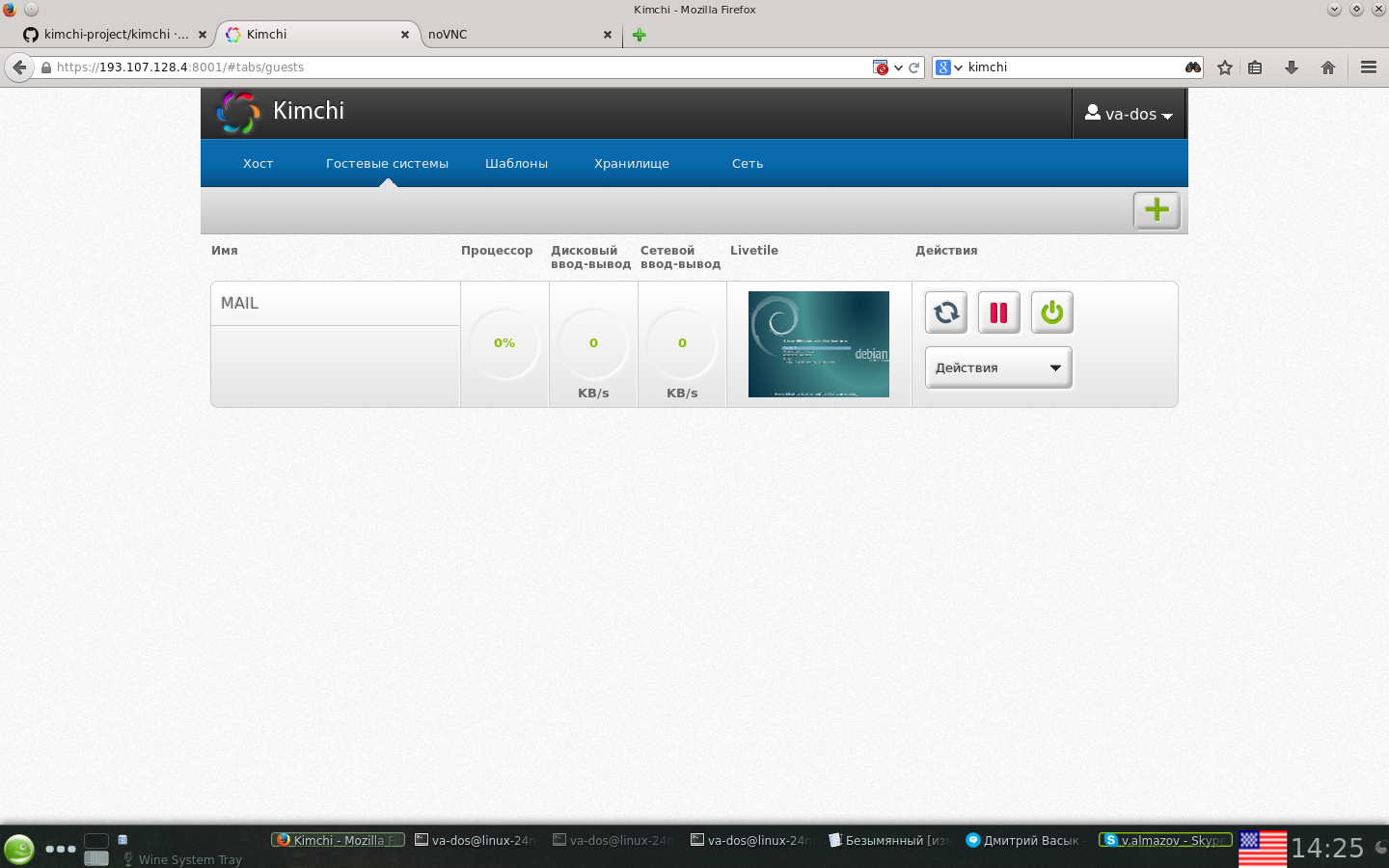Click the 14:25 clock in taskbar
The image size is (1389, 868).
tap(1327, 849)
